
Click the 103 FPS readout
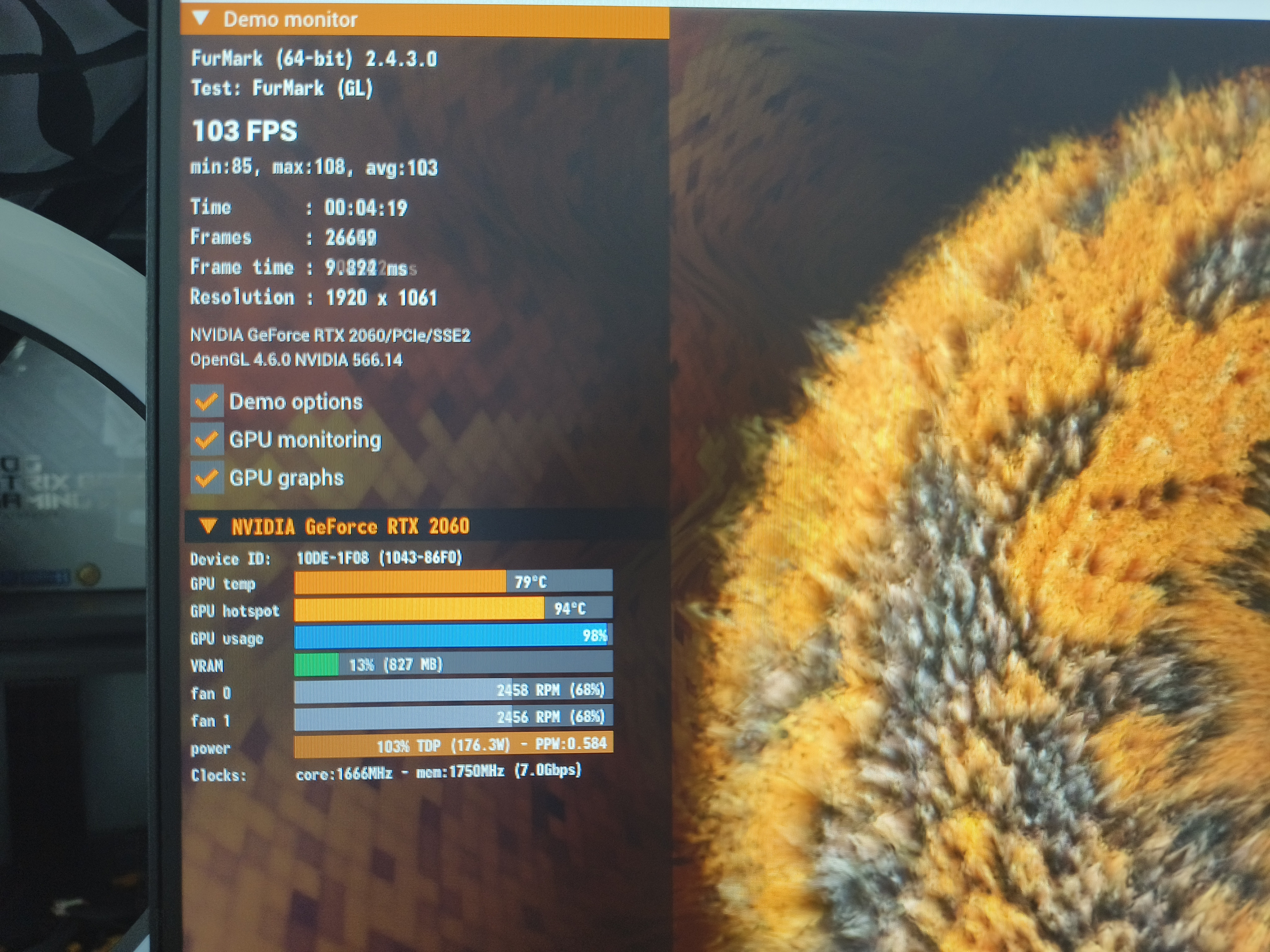245,131
